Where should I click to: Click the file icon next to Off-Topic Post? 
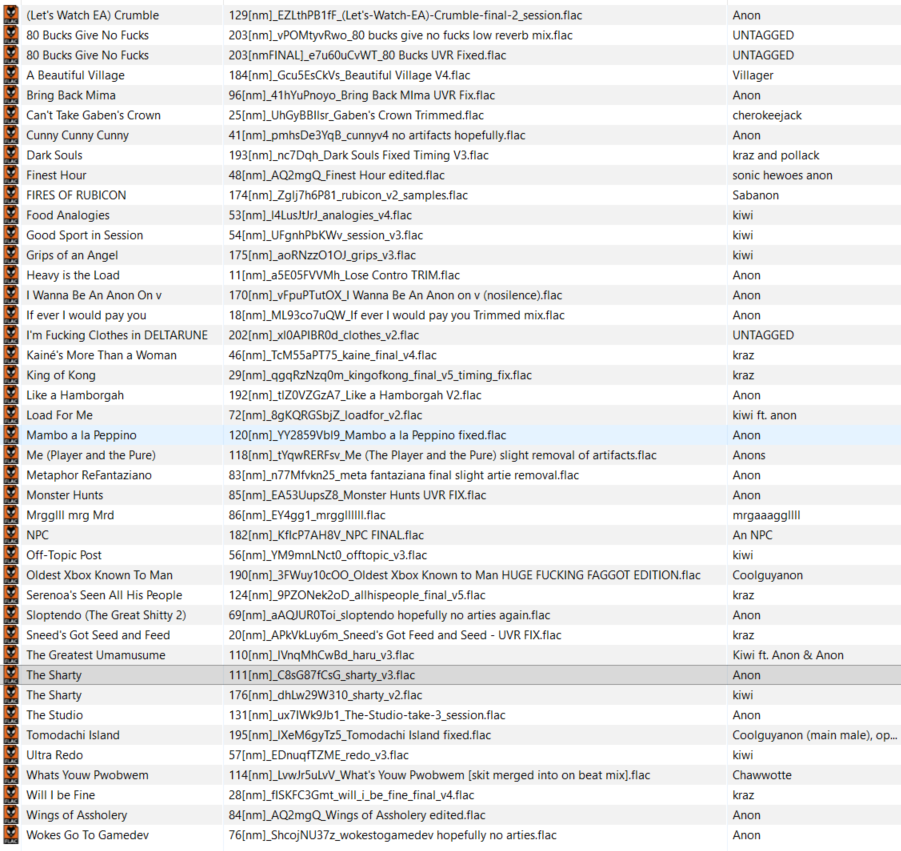[11, 555]
